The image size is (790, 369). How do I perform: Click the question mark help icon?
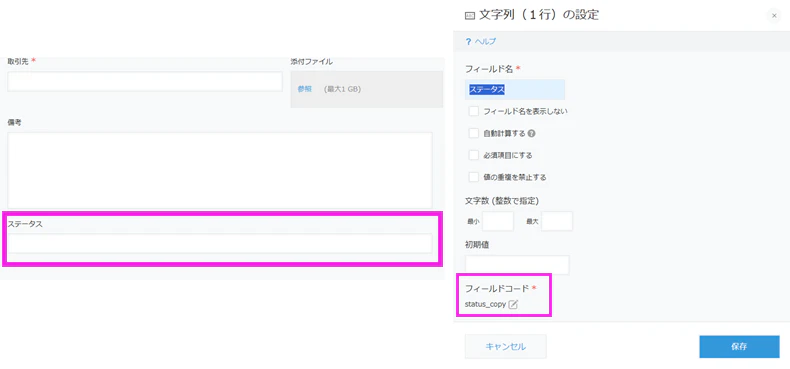click(468, 42)
